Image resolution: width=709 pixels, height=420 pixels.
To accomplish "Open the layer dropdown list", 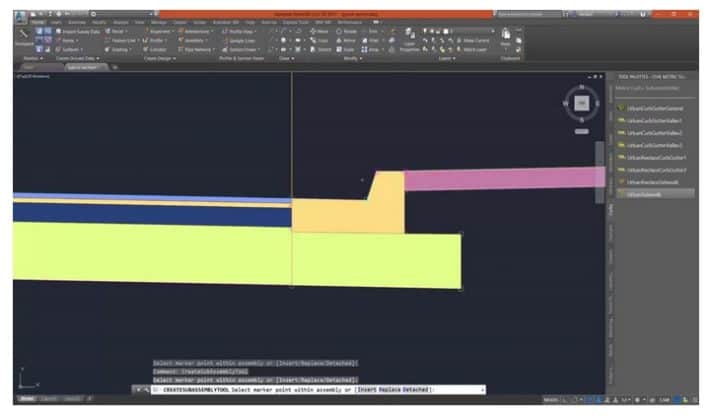I will coord(472,31).
